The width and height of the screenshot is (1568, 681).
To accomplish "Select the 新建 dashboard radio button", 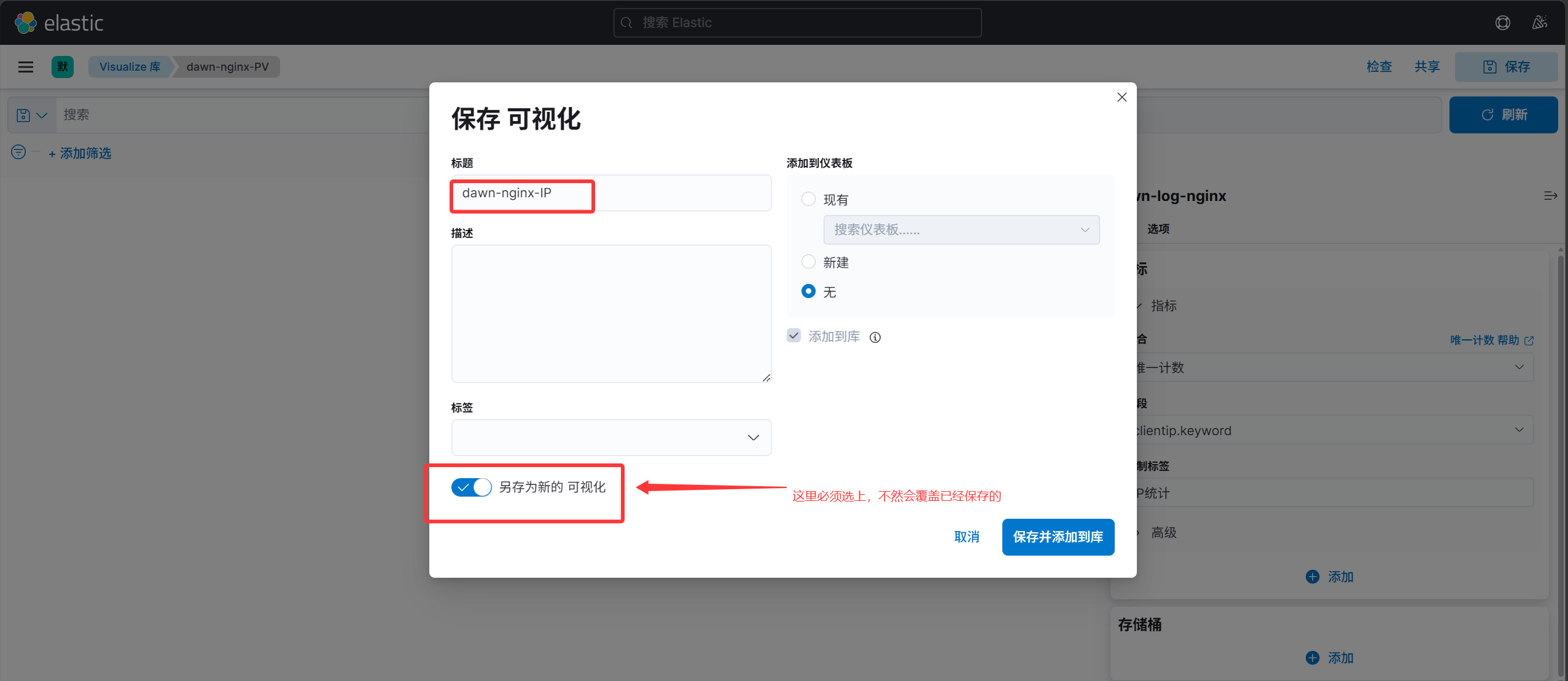I will 808,262.
